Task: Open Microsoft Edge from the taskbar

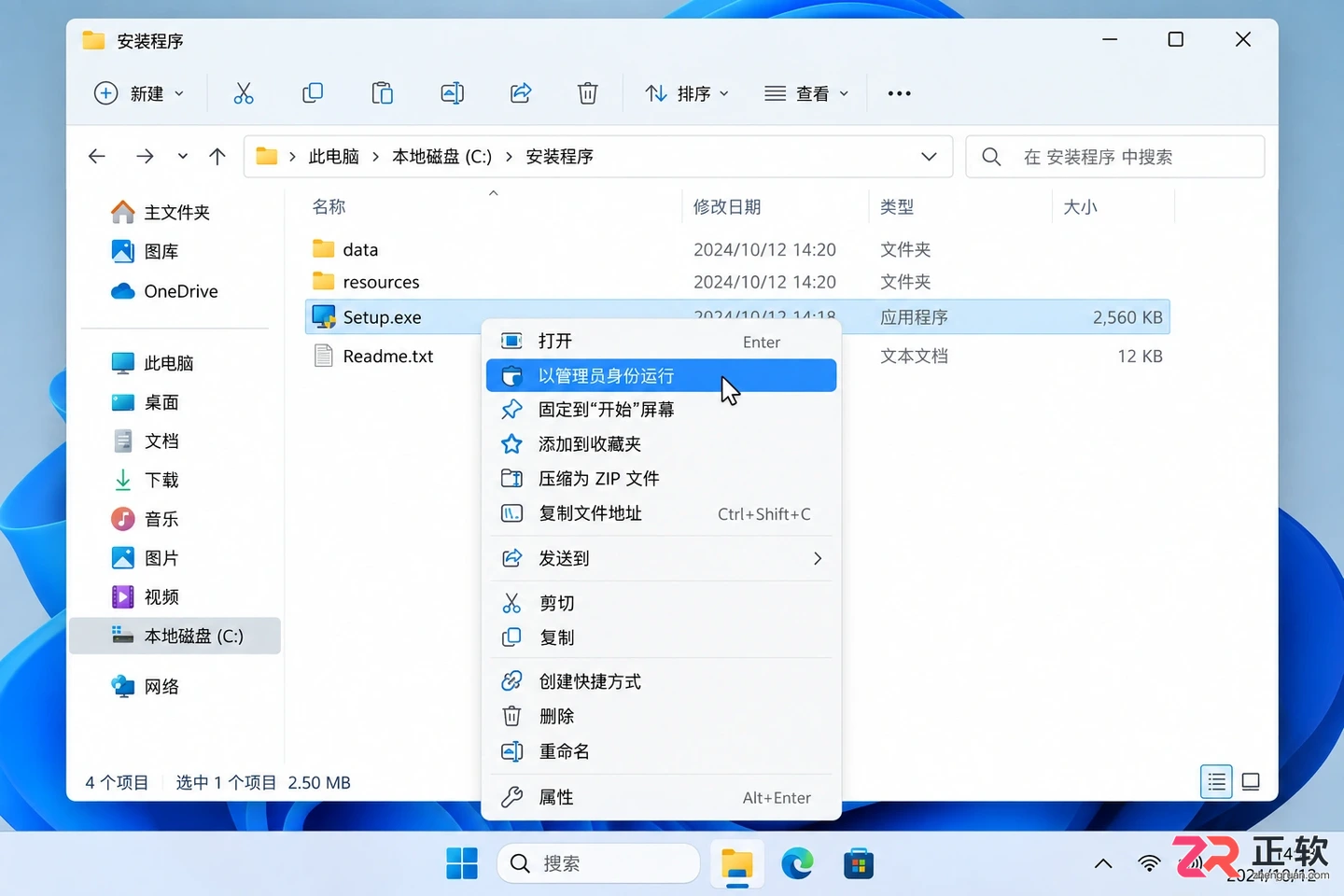Action: (797, 863)
